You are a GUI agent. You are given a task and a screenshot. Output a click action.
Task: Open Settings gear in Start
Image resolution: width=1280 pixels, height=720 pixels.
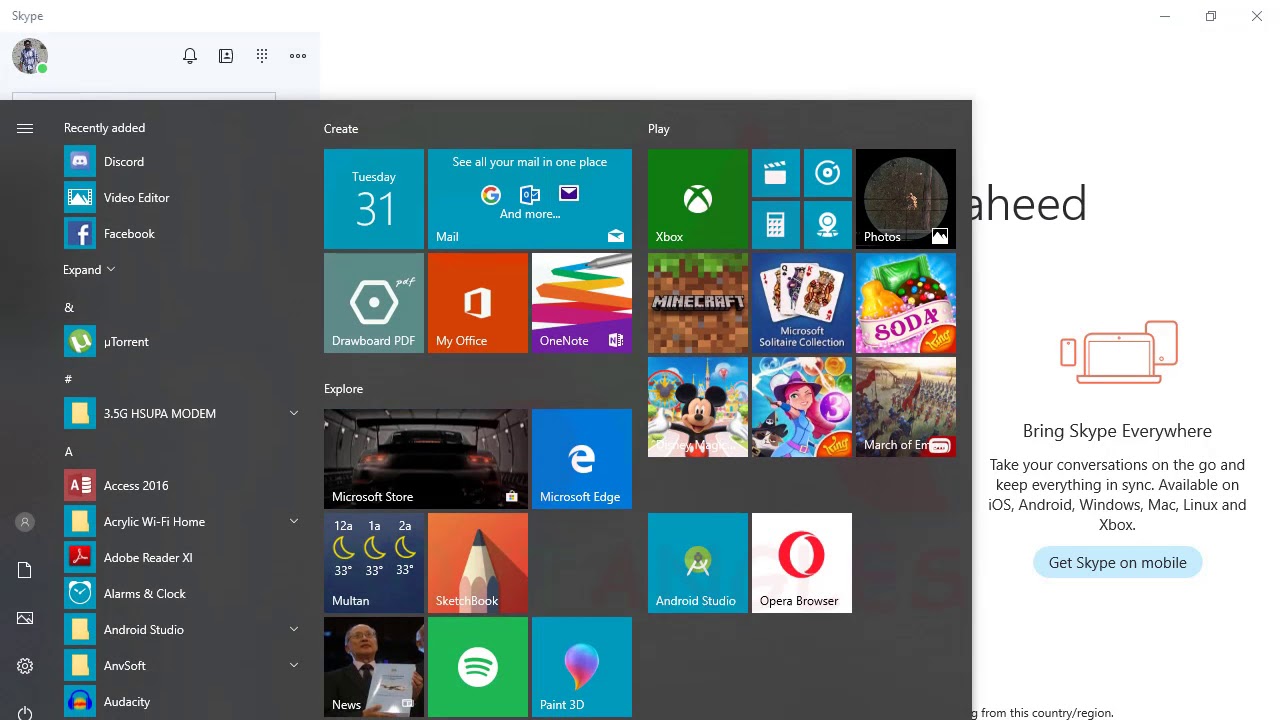click(25, 666)
